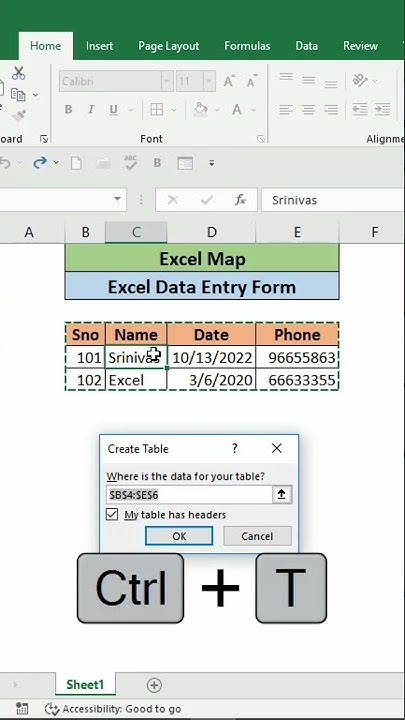Select the Sheet1 tab
The width and height of the screenshot is (405, 720).
pos(85,685)
